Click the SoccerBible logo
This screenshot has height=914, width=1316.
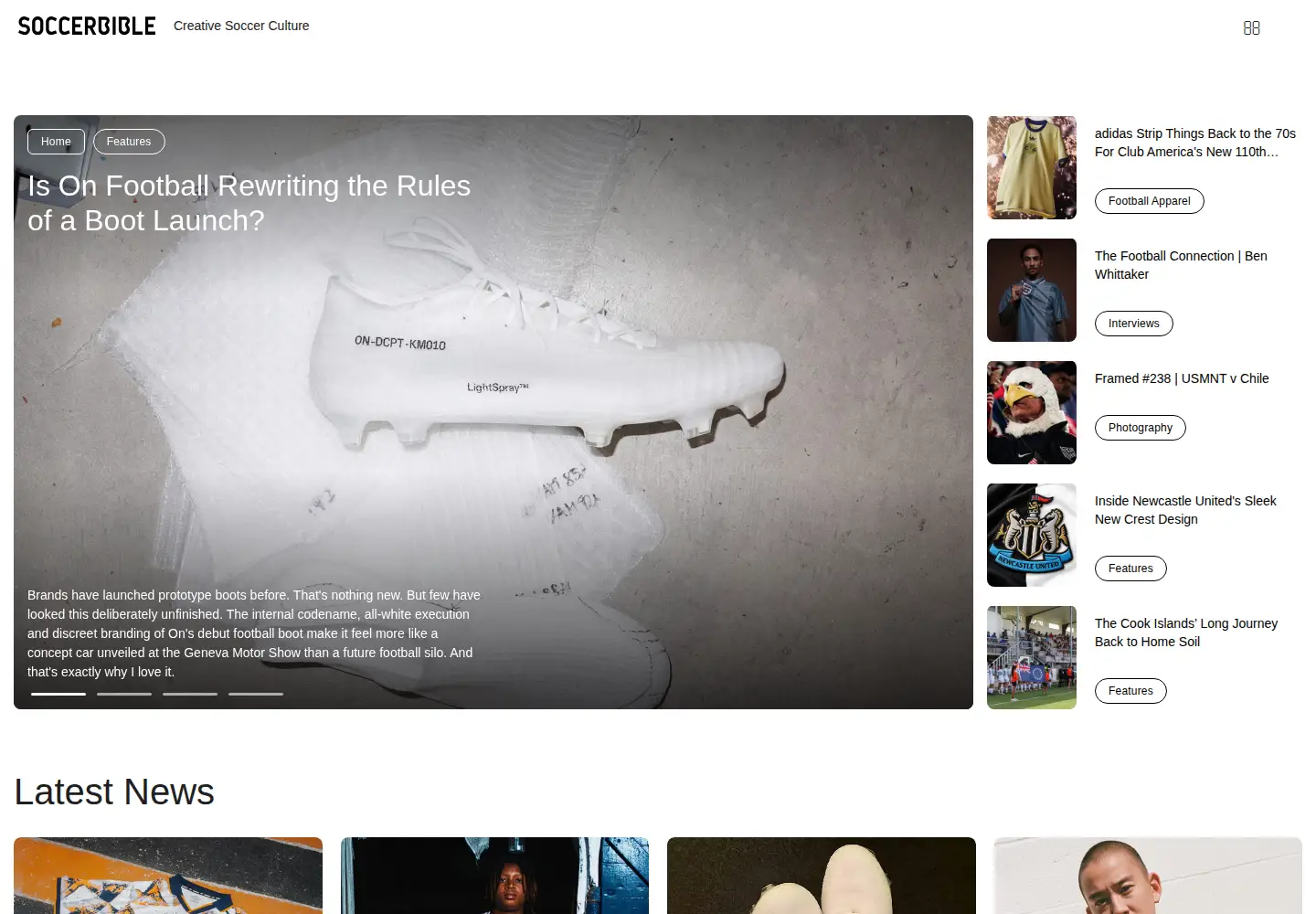tap(87, 26)
